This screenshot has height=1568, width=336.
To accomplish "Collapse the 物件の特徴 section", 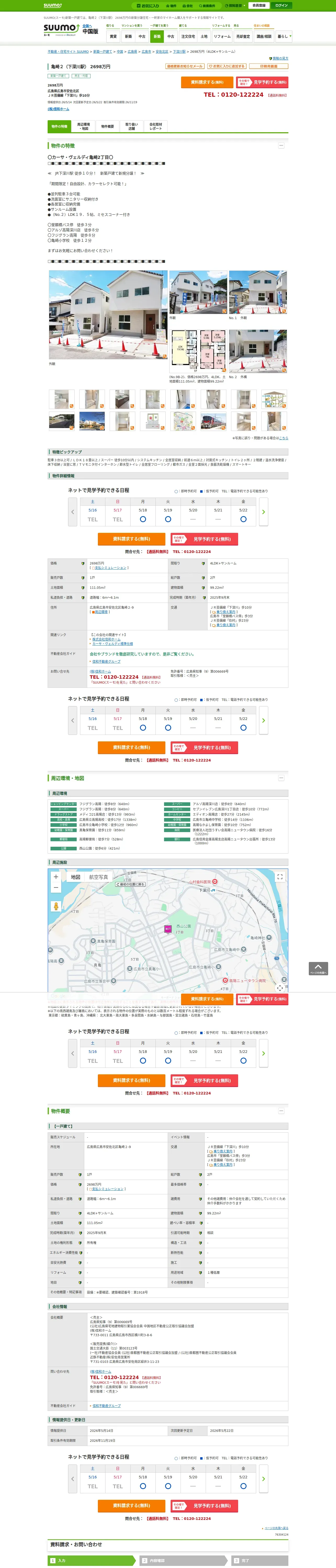I will (x=281, y=146).
